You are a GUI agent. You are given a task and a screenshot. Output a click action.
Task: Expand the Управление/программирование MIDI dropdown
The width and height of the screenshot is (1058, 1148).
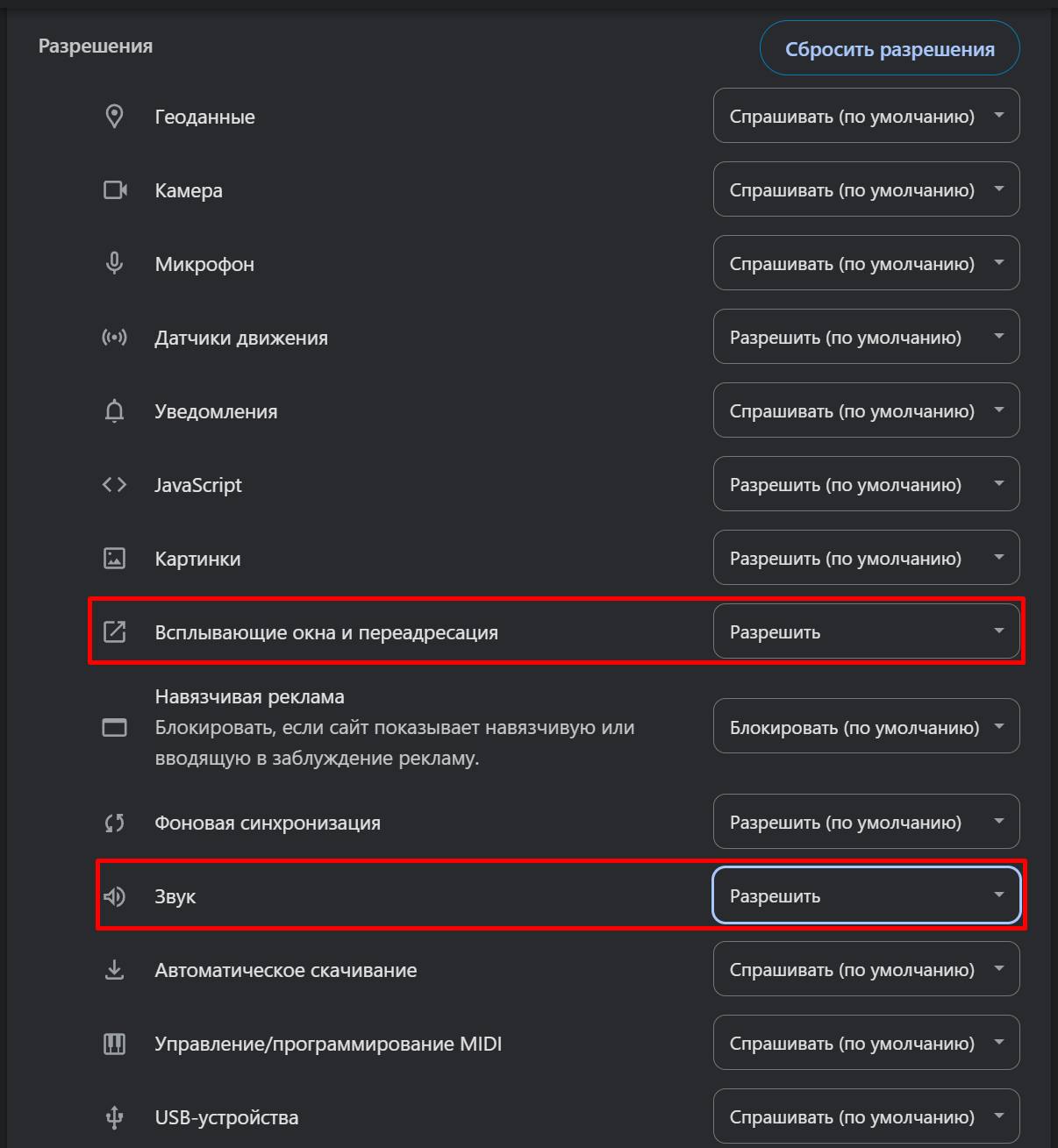[x=866, y=1043]
